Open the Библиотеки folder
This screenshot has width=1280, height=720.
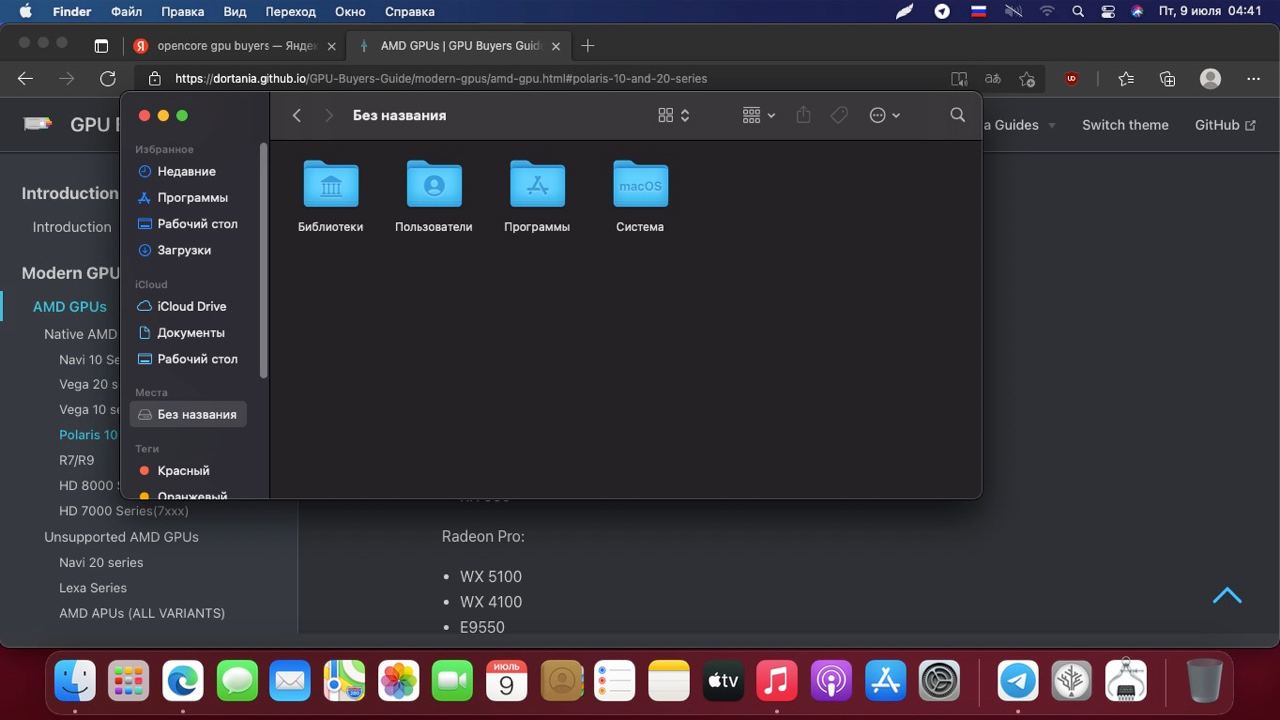tap(330, 185)
